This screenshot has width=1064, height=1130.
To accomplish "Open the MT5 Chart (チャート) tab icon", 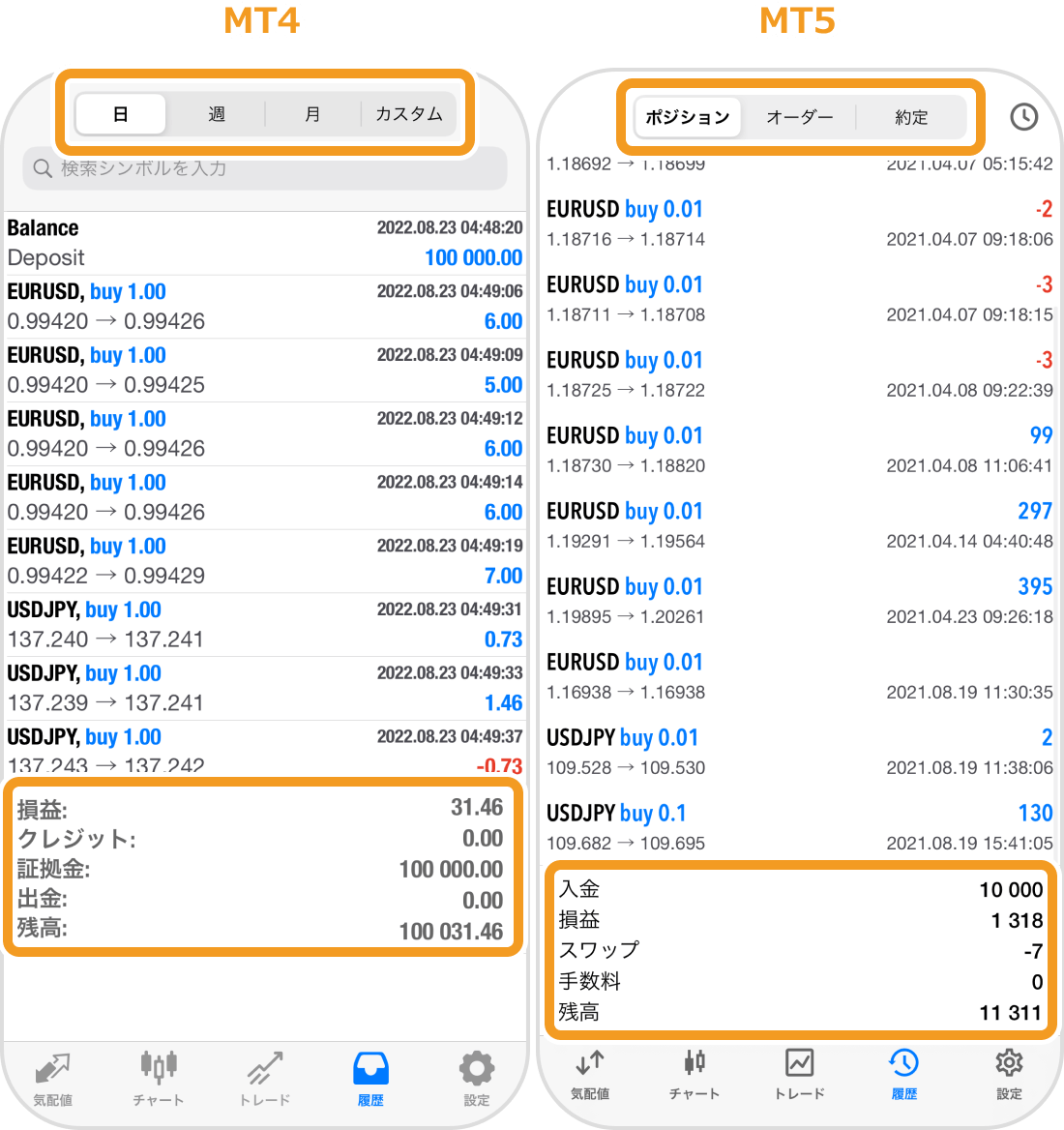I will (695, 1061).
